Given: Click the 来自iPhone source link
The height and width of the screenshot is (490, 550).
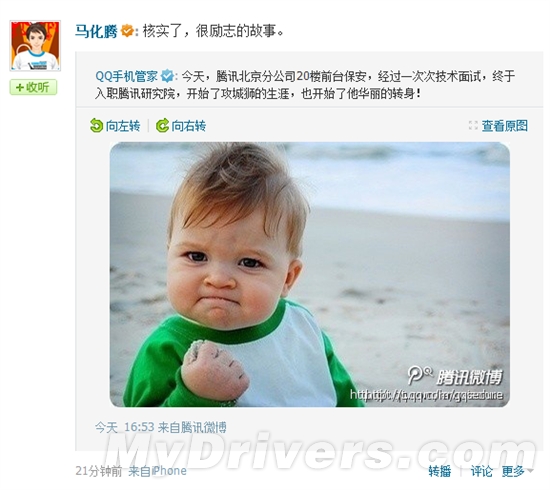Looking at the screenshot, I should pos(157,471).
